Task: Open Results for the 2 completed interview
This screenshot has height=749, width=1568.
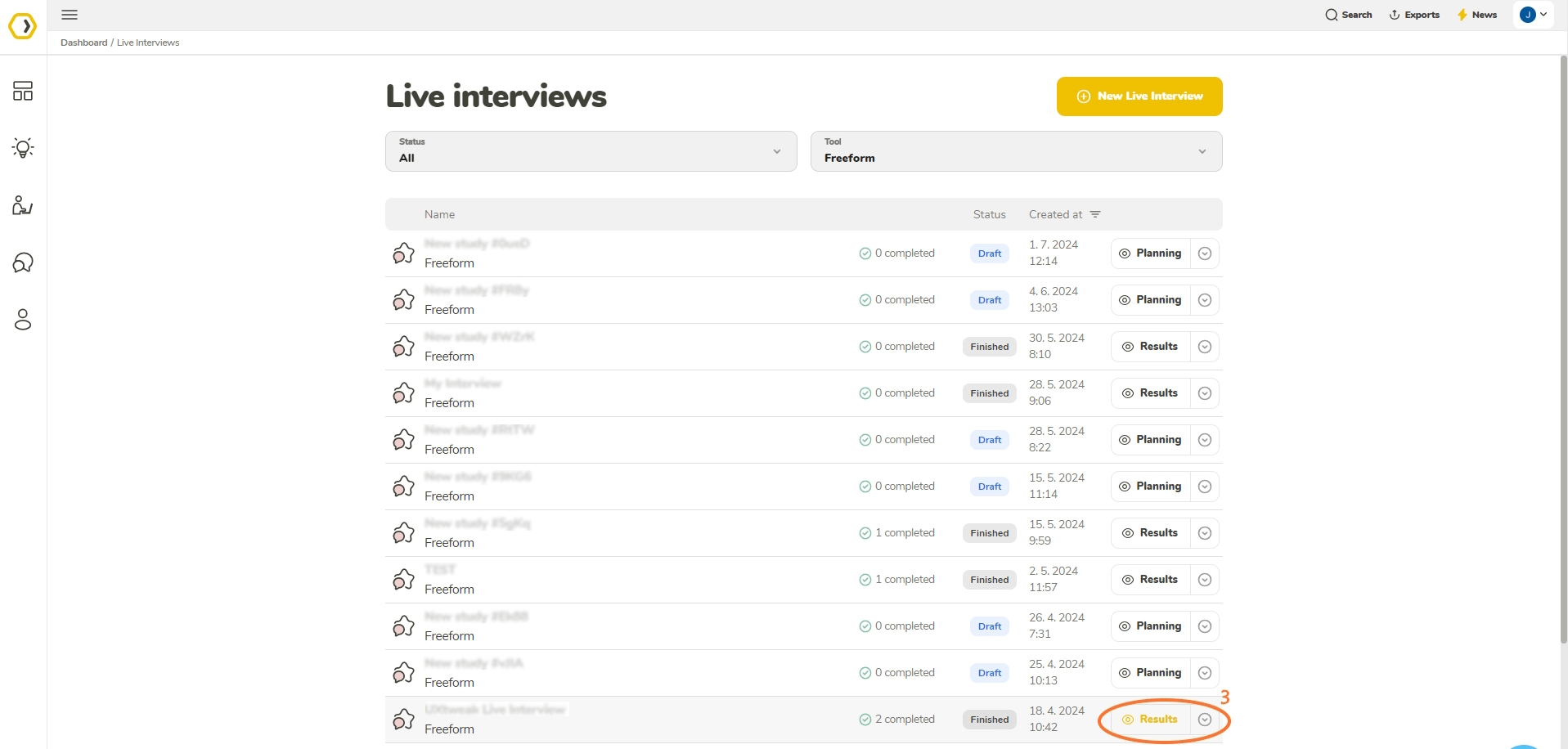Action: coord(1150,720)
